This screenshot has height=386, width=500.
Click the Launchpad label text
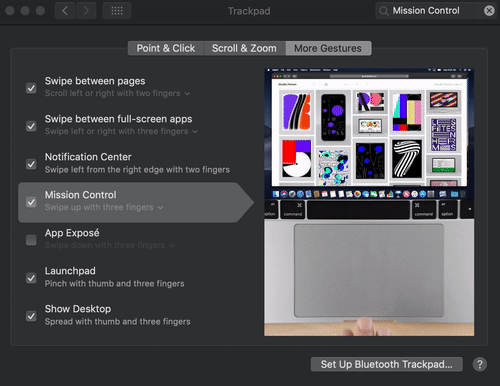70,271
